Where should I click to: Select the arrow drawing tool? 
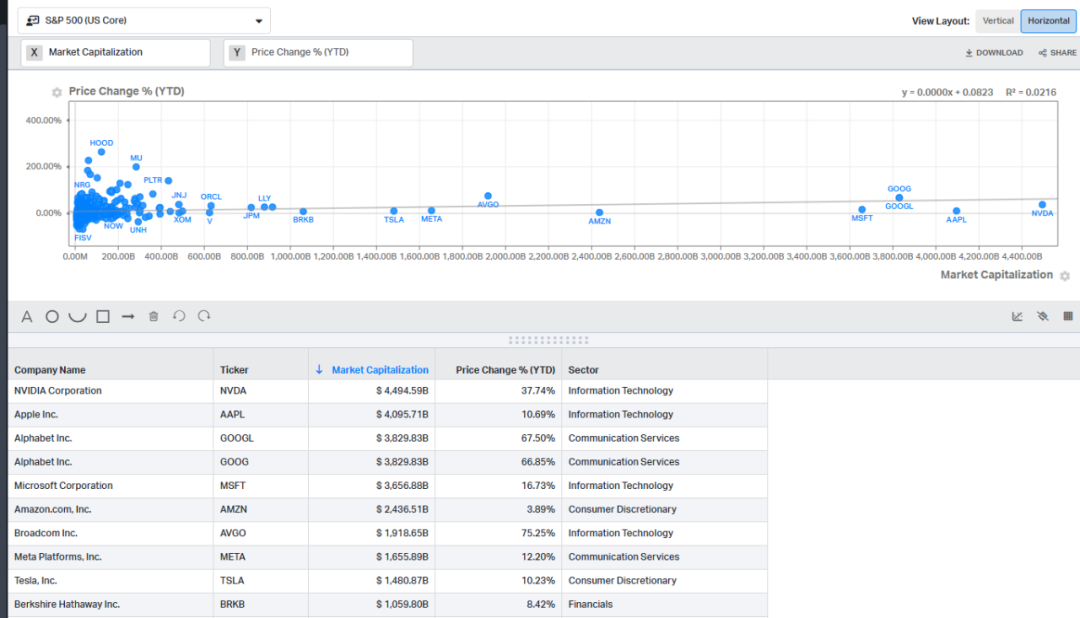pyautogui.click(x=128, y=317)
